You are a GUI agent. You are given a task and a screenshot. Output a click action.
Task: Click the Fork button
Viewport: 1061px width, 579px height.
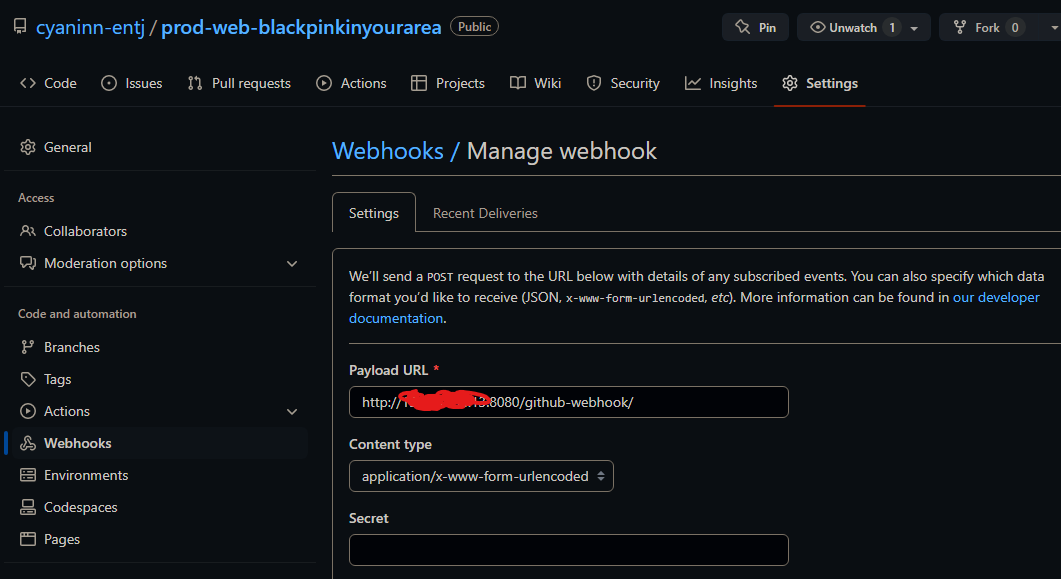tap(989, 27)
